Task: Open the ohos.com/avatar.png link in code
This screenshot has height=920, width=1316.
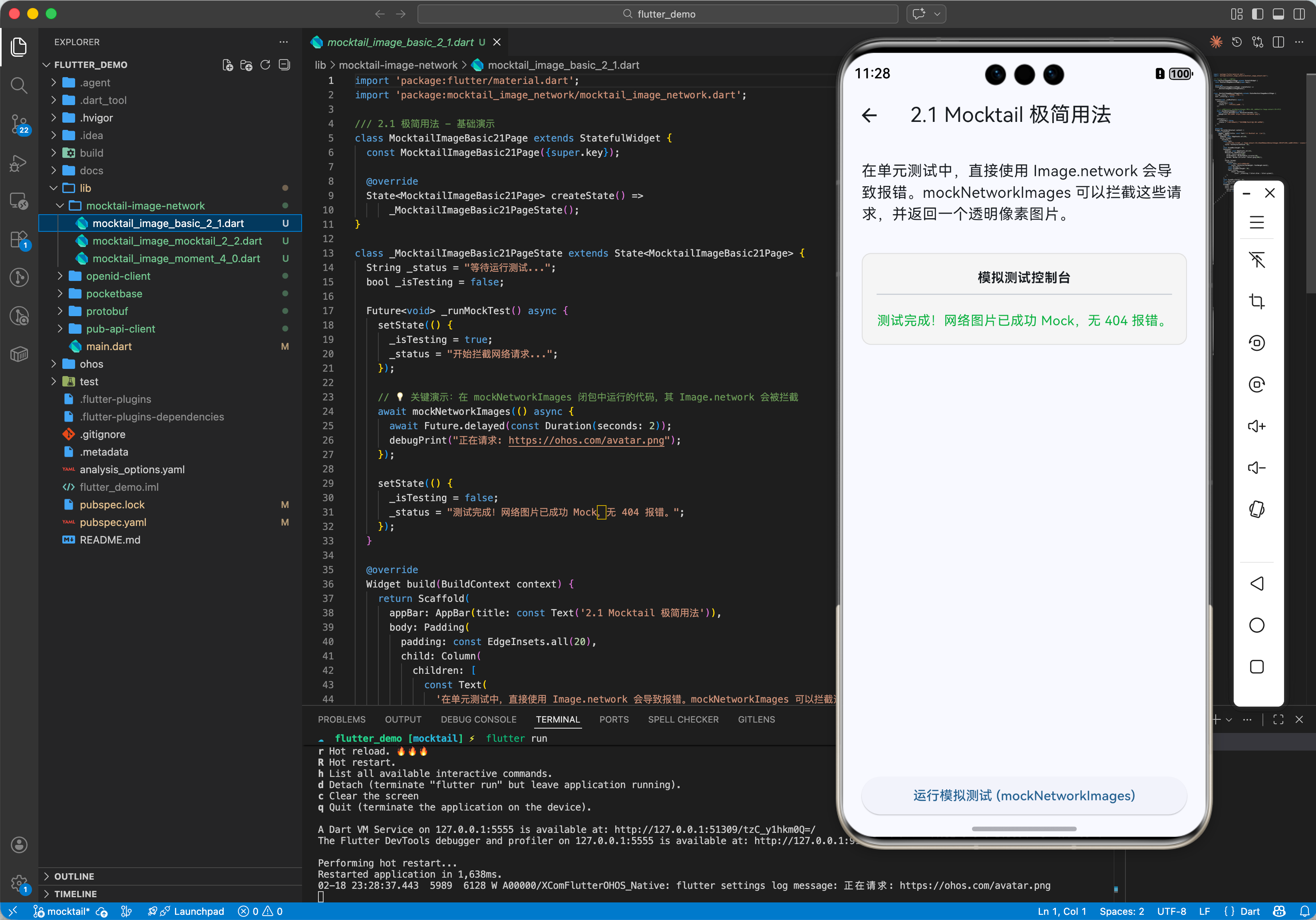Action: [x=585, y=440]
